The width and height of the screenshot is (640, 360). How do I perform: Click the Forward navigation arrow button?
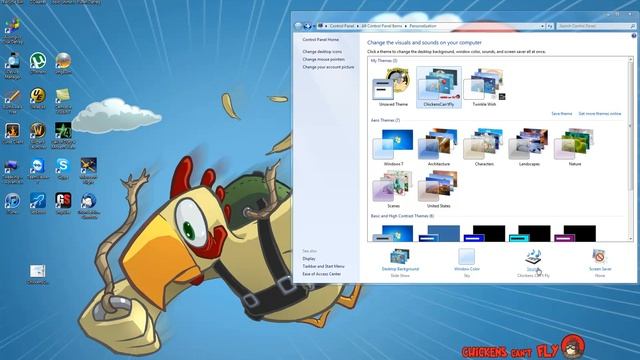[x=307, y=26]
